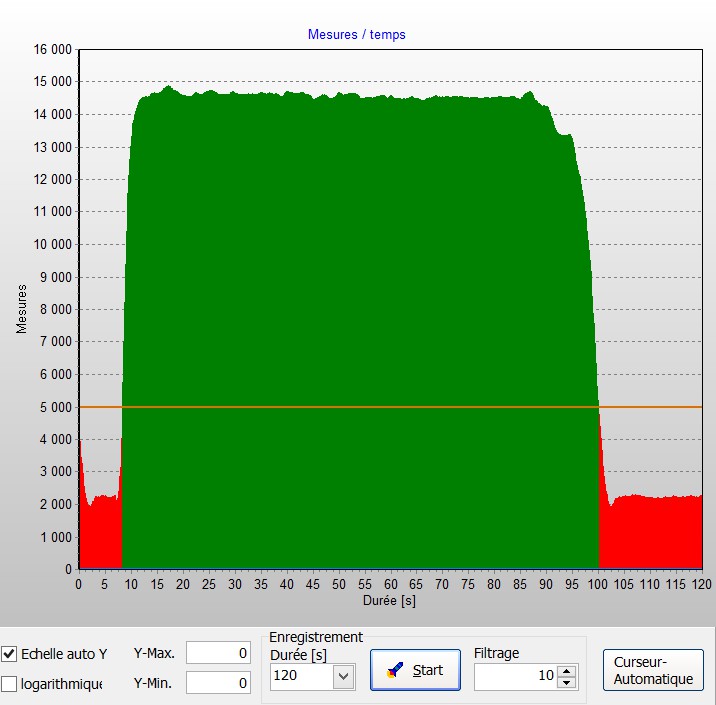Uncheck the Echelle auto Y checkbox
This screenshot has height=705, width=716.
10,654
